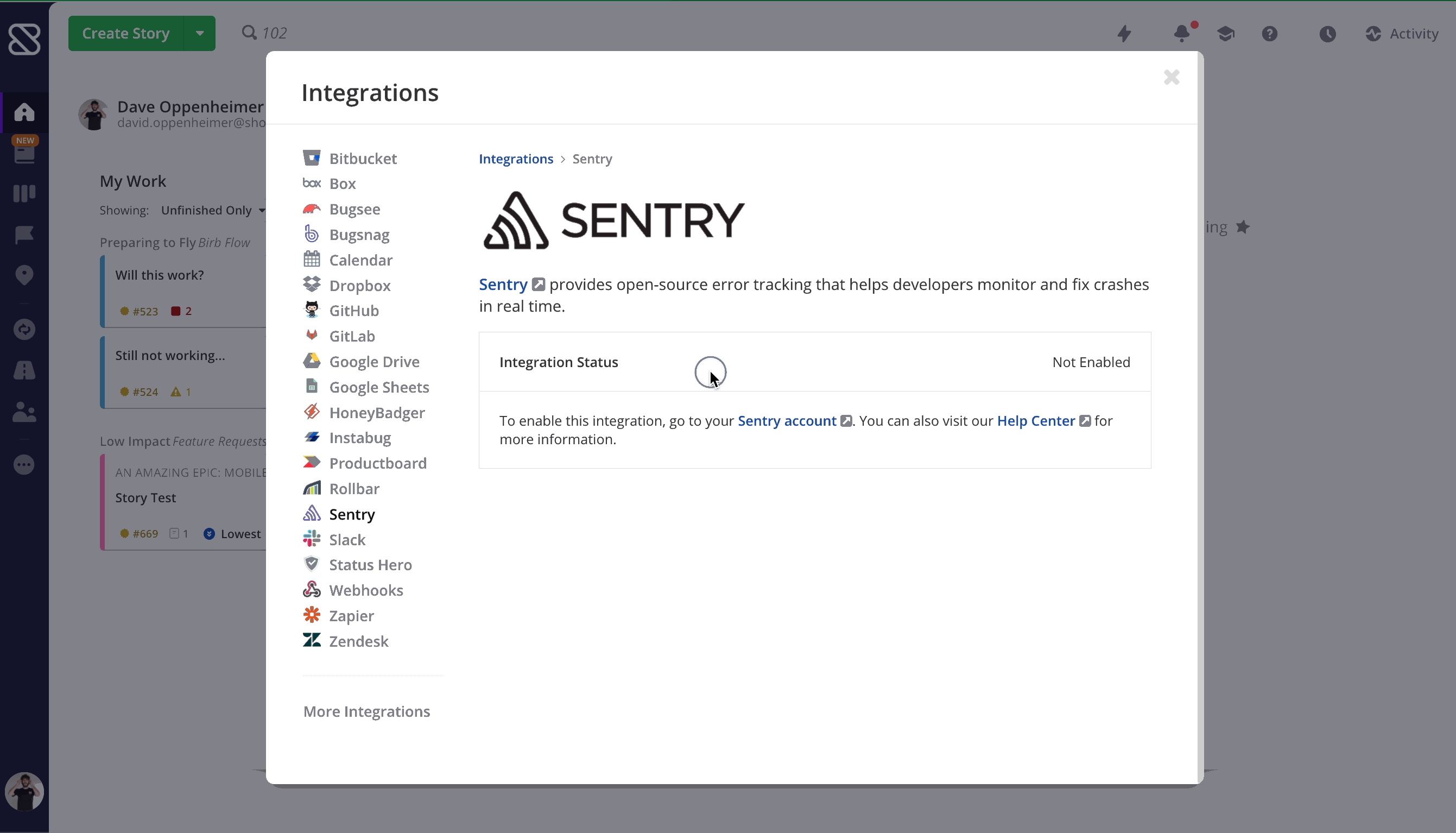Click the search field showing 102
The image size is (1456, 833).
click(264, 33)
